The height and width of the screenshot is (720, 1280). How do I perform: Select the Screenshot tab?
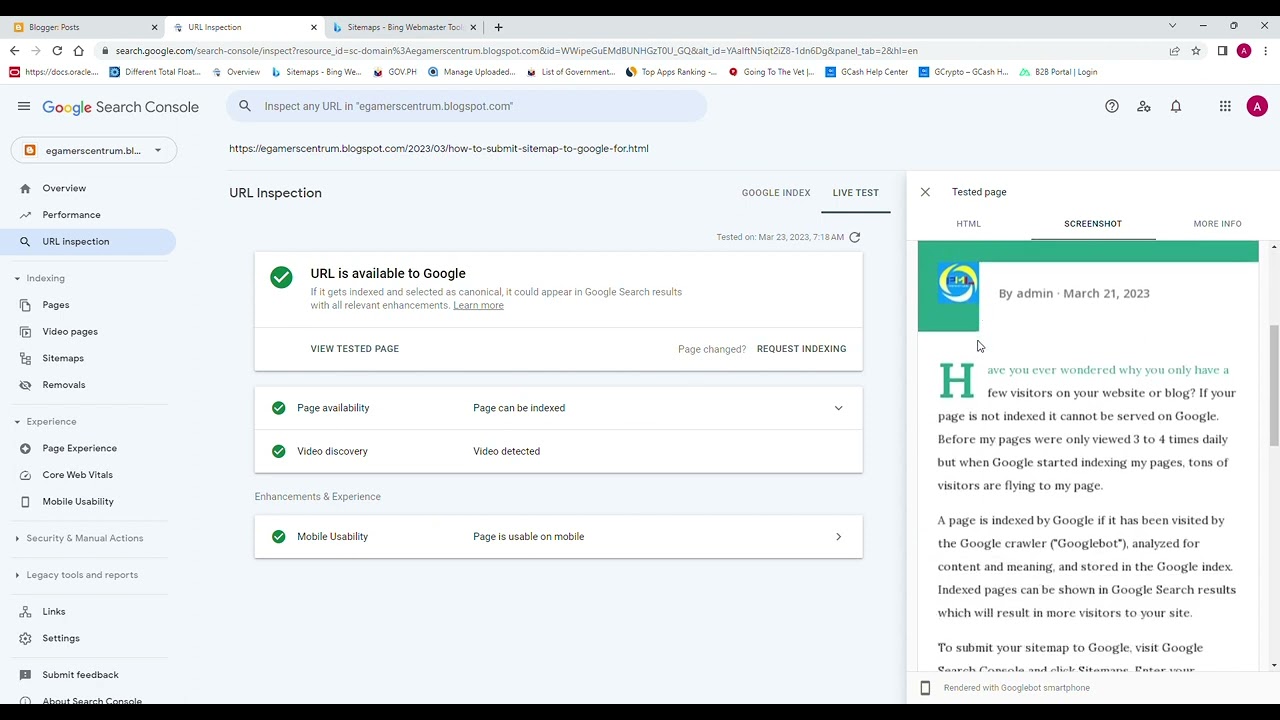click(x=1093, y=224)
